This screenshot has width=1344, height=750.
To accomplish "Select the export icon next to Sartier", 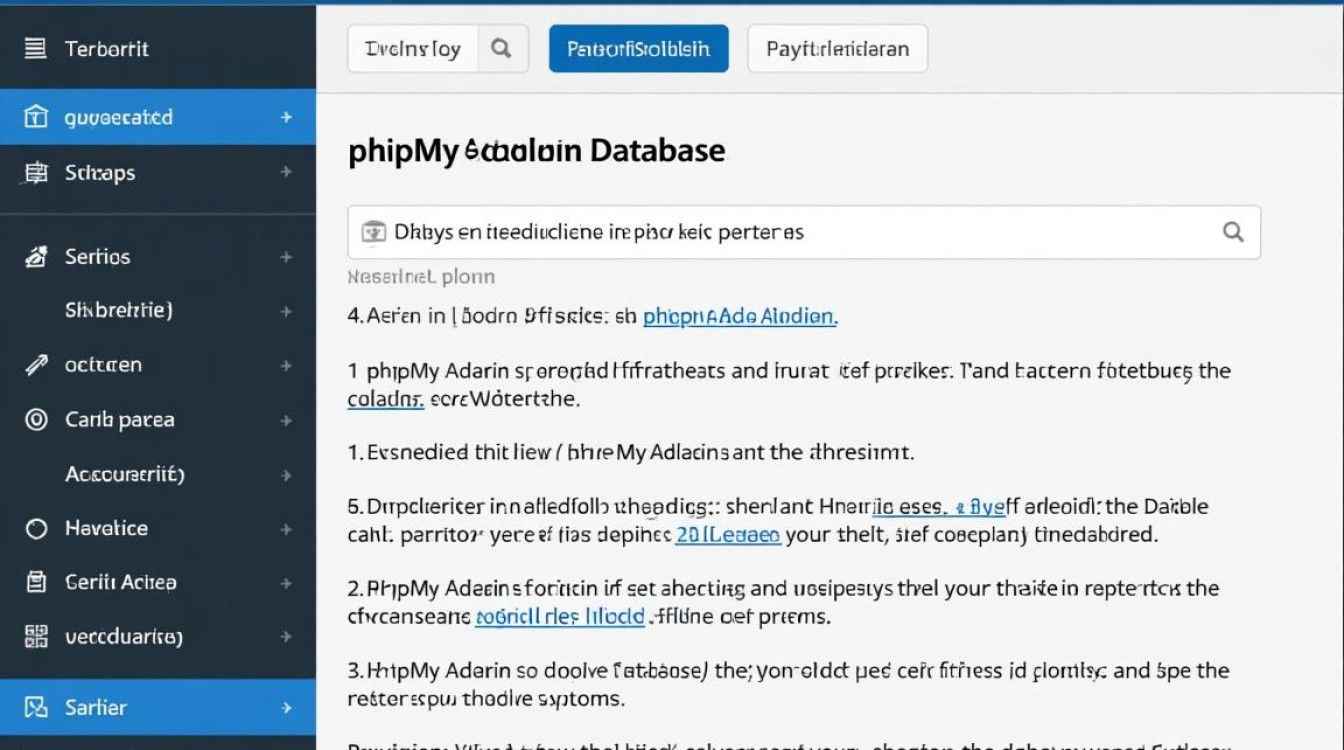I will [36, 707].
